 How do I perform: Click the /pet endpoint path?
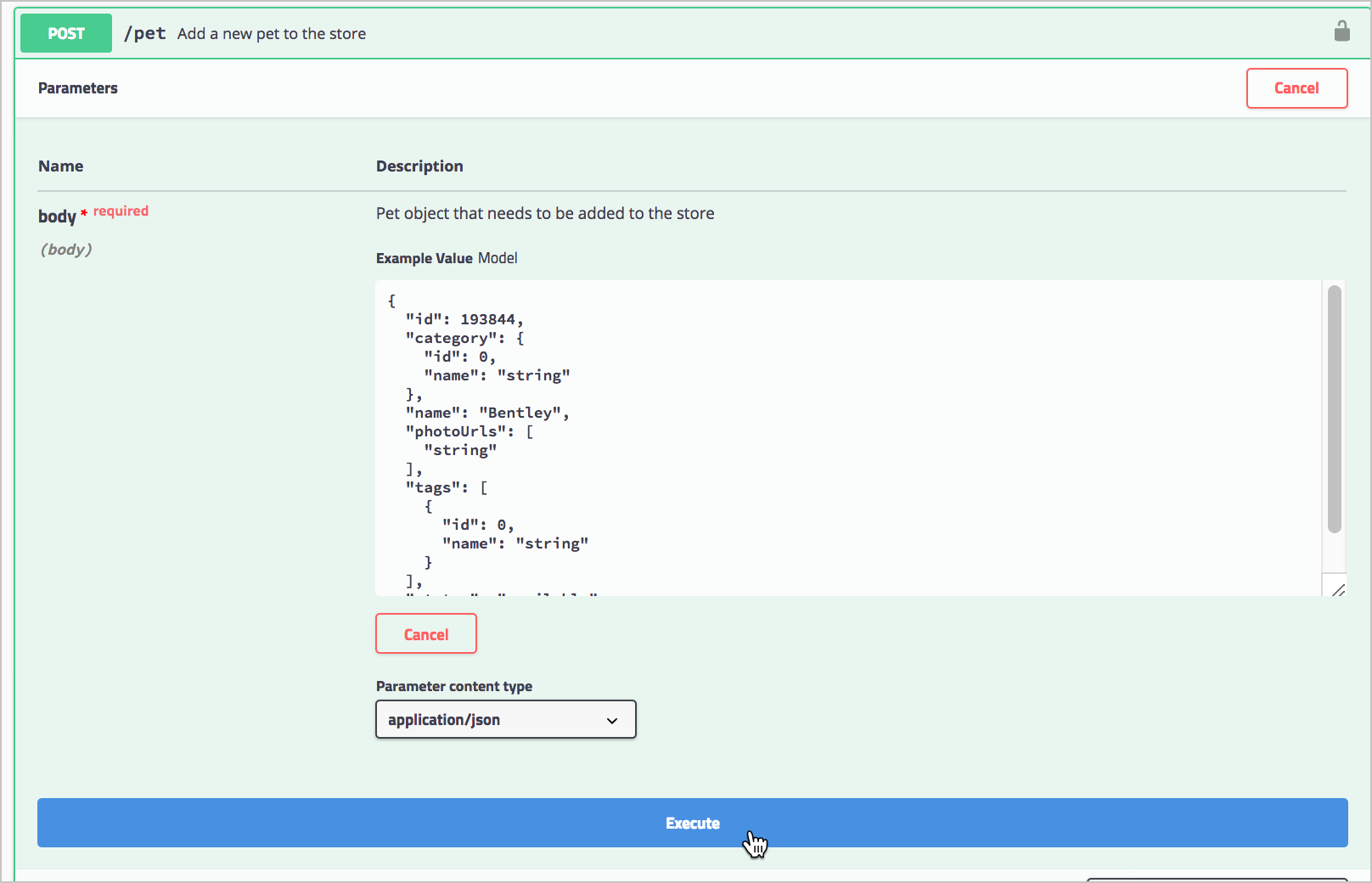click(145, 33)
